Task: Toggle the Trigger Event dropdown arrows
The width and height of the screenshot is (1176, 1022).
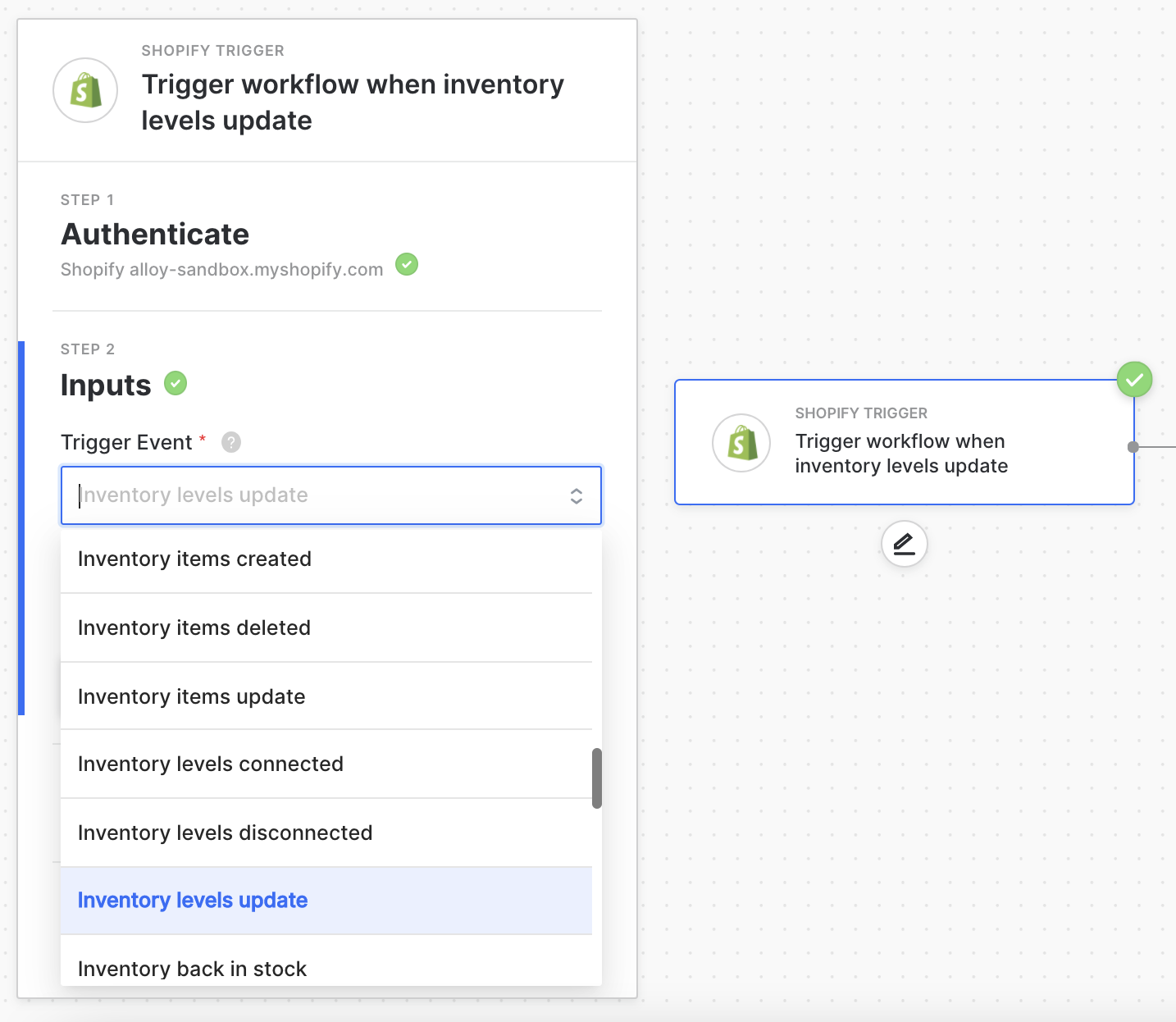Action: pos(577,495)
